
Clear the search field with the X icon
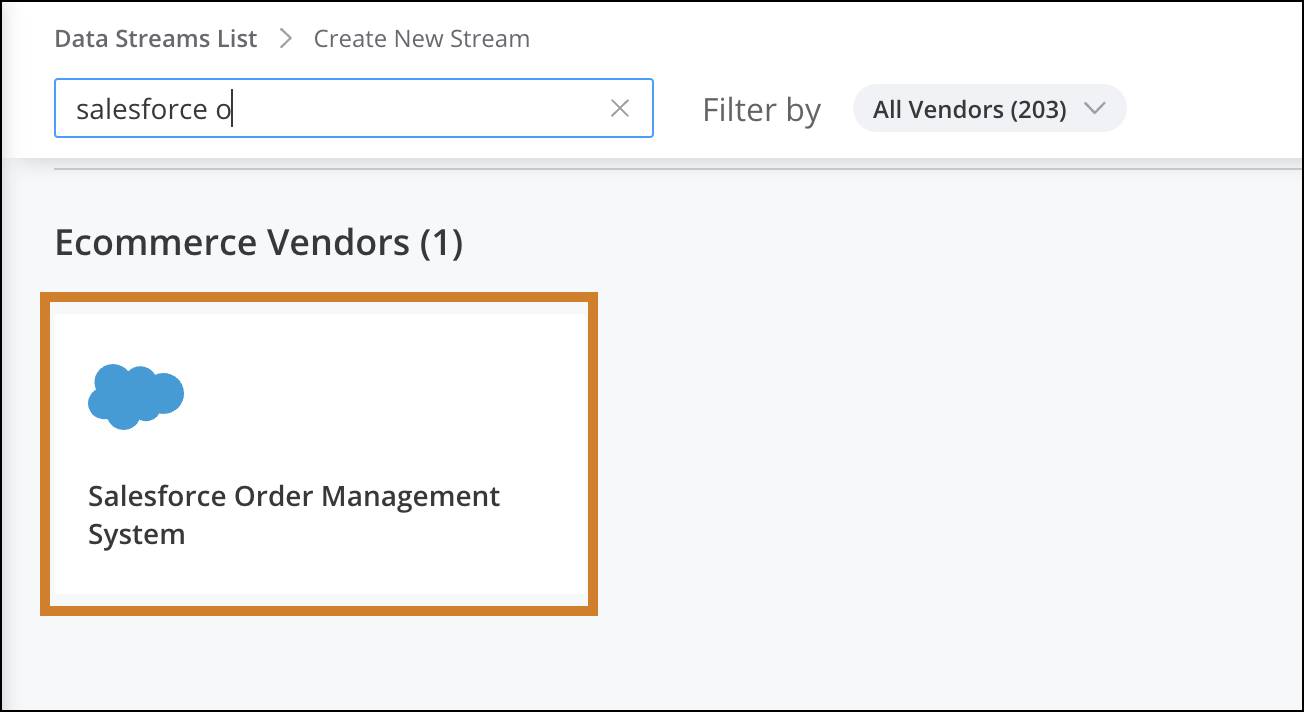click(620, 108)
